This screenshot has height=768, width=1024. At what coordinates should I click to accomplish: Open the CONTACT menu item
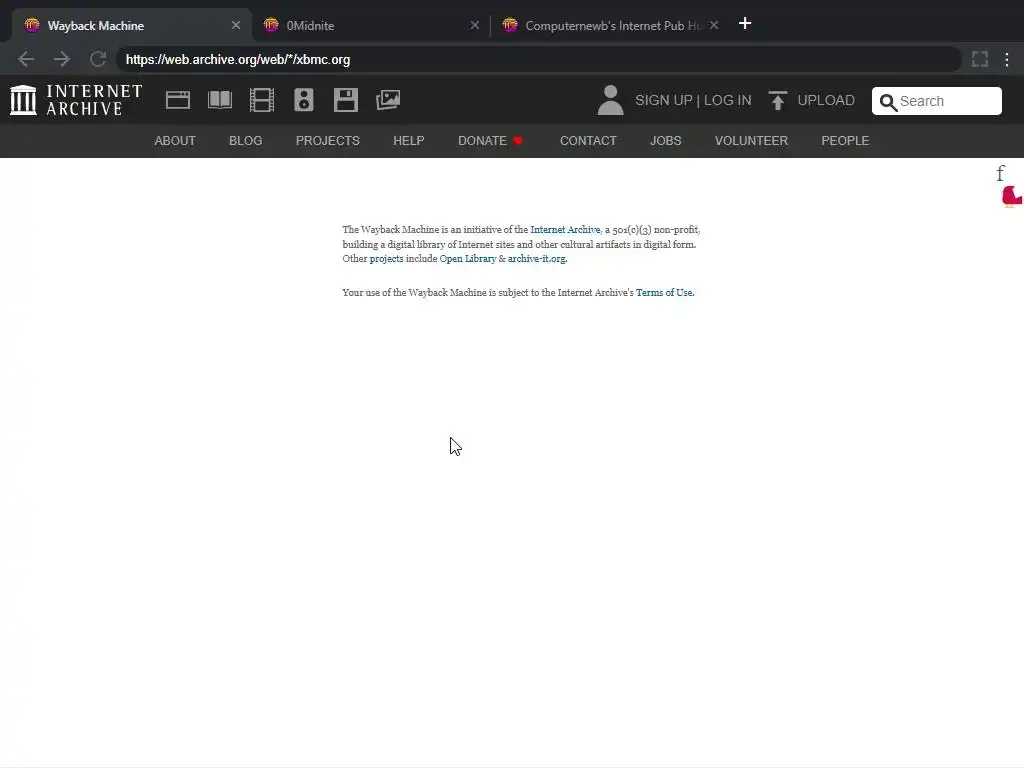click(x=588, y=140)
